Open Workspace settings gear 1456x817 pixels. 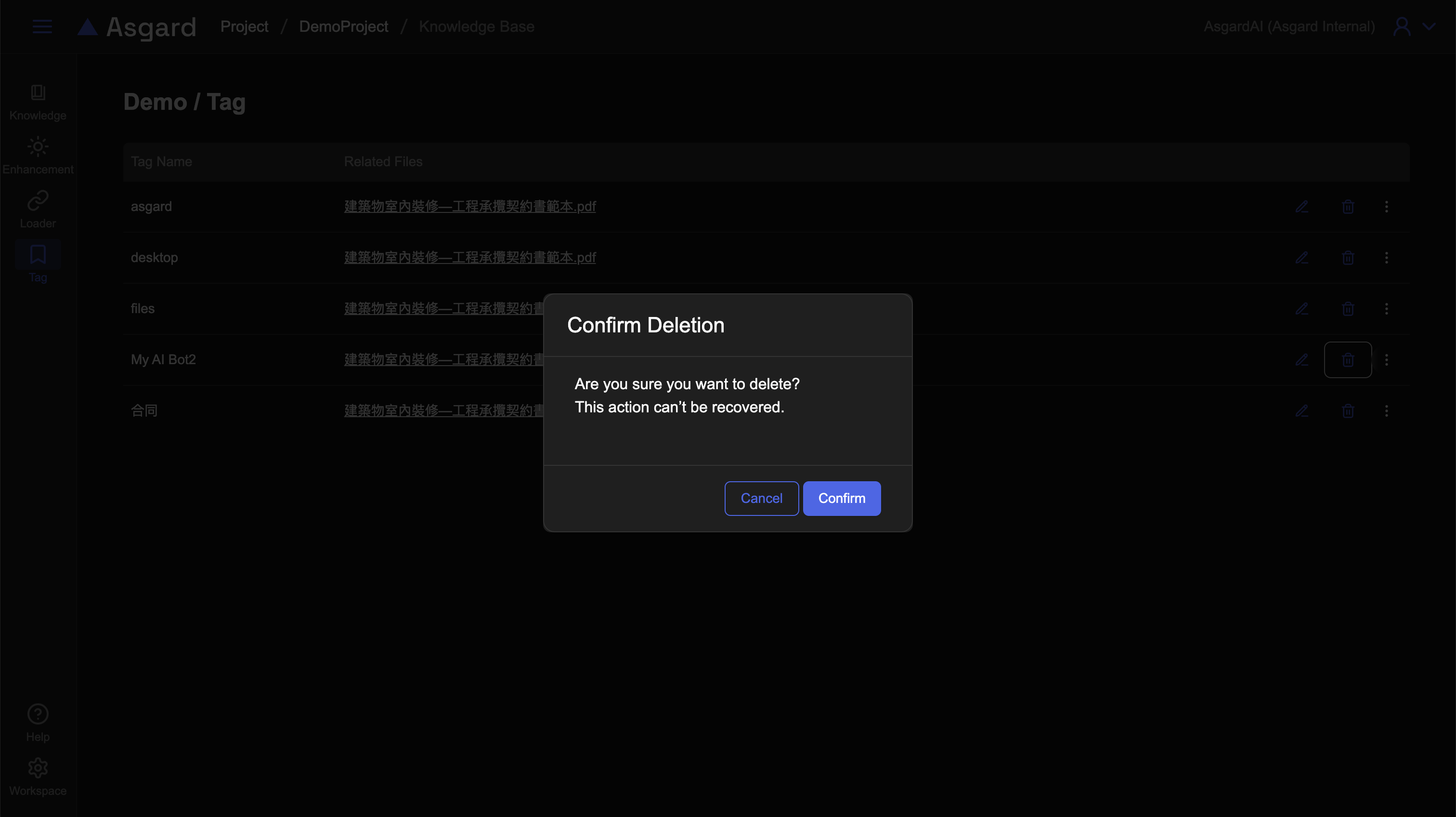(38, 776)
